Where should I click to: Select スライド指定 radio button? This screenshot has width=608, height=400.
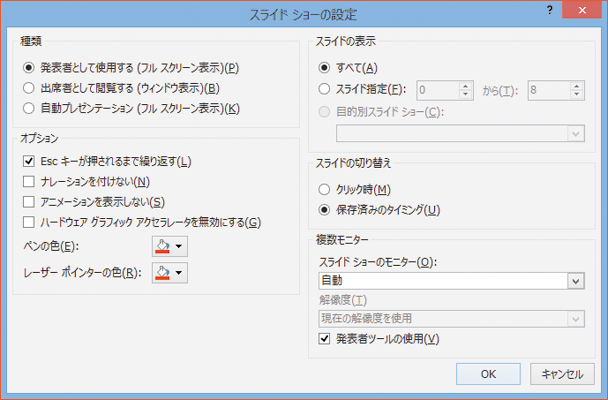click(324, 89)
